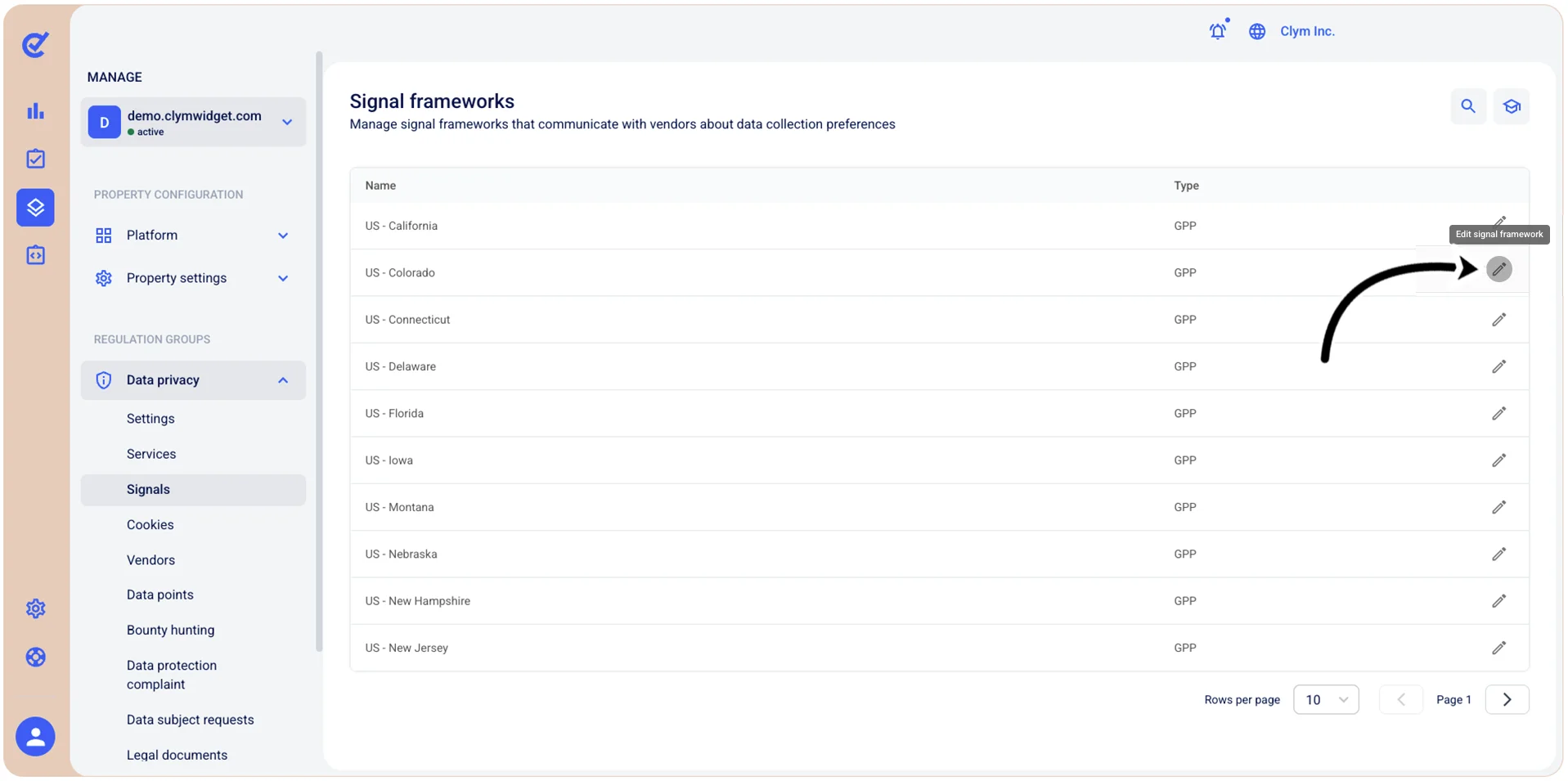The width and height of the screenshot is (1568, 781).
Task: Open the analytics bar chart sidebar icon
Action: [35, 111]
